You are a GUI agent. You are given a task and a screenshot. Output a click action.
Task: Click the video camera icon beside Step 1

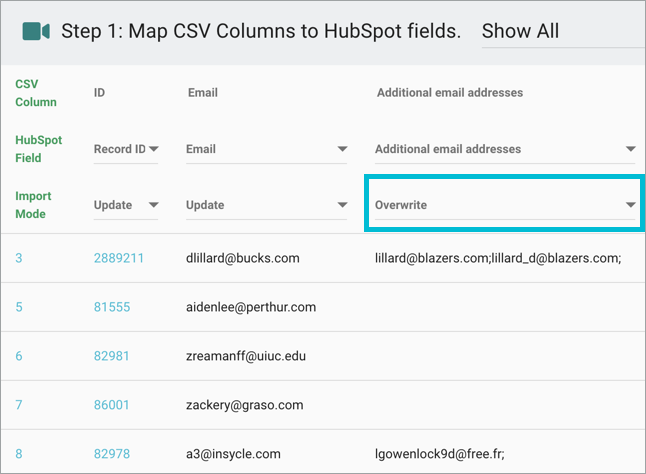36,31
